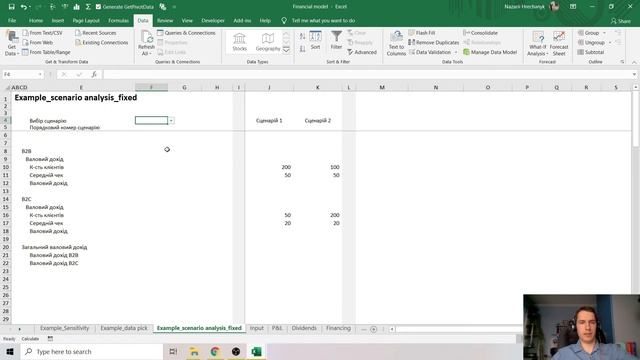Open the Input sheet tab
The height and width of the screenshot is (360, 640).
point(257,328)
